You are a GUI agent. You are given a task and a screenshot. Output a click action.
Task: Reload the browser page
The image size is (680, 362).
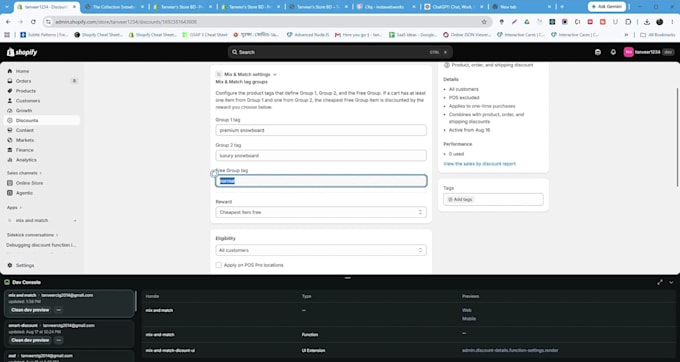tap(33, 22)
